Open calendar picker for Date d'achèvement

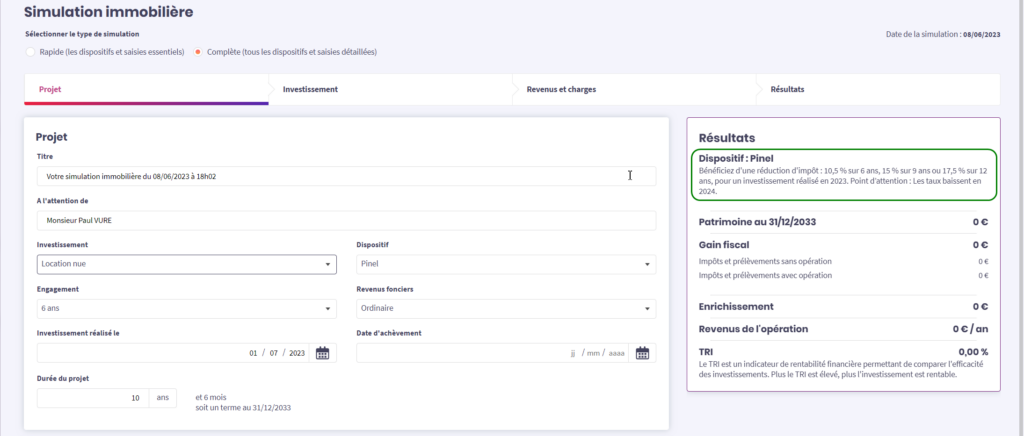point(642,353)
